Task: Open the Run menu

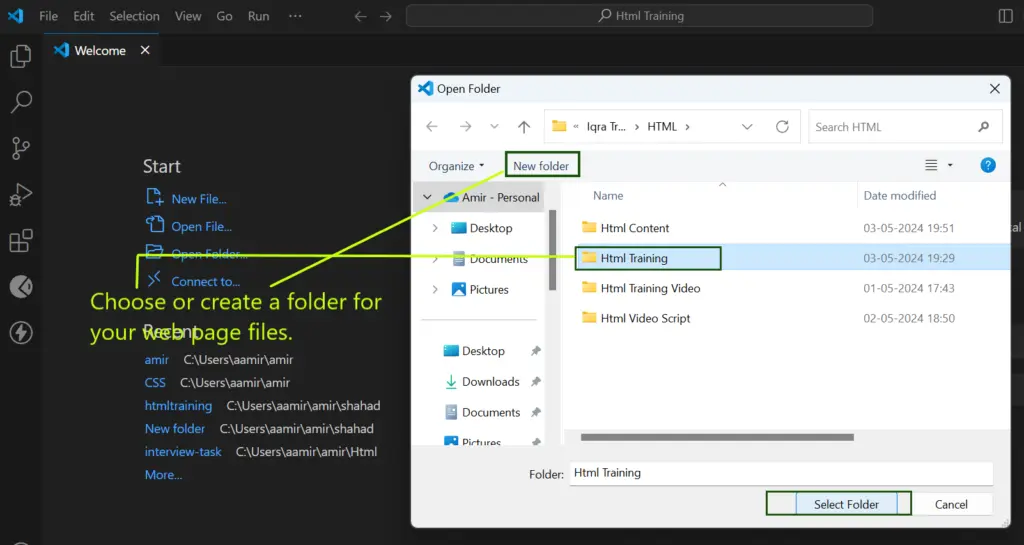Action: pyautogui.click(x=258, y=16)
